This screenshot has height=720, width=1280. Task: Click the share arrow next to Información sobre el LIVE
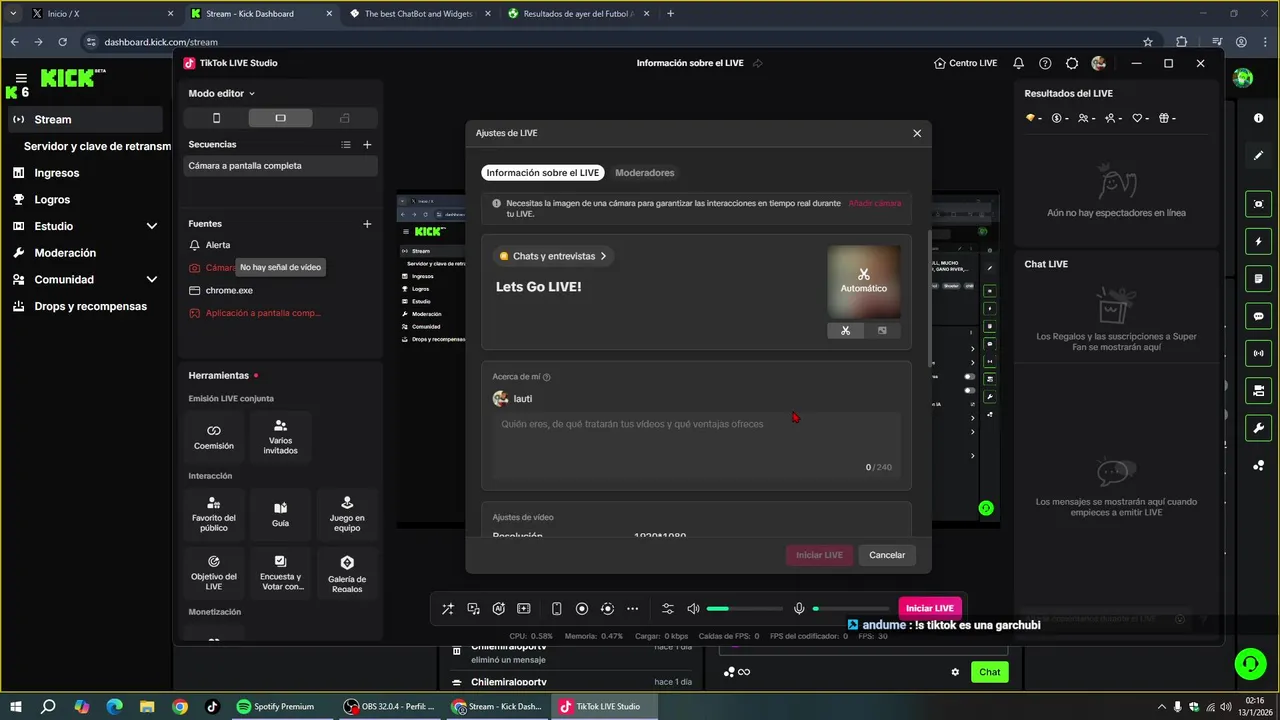(x=758, y=63)
